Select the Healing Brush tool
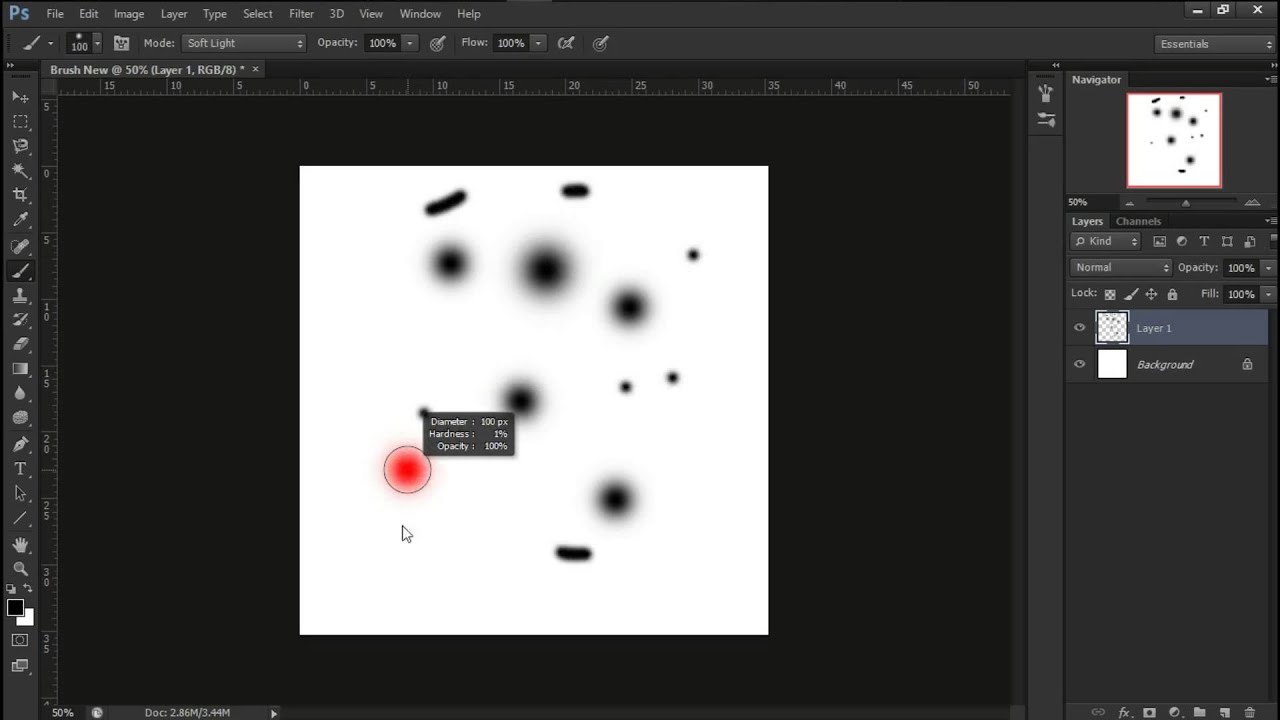 tap(20, 246)
